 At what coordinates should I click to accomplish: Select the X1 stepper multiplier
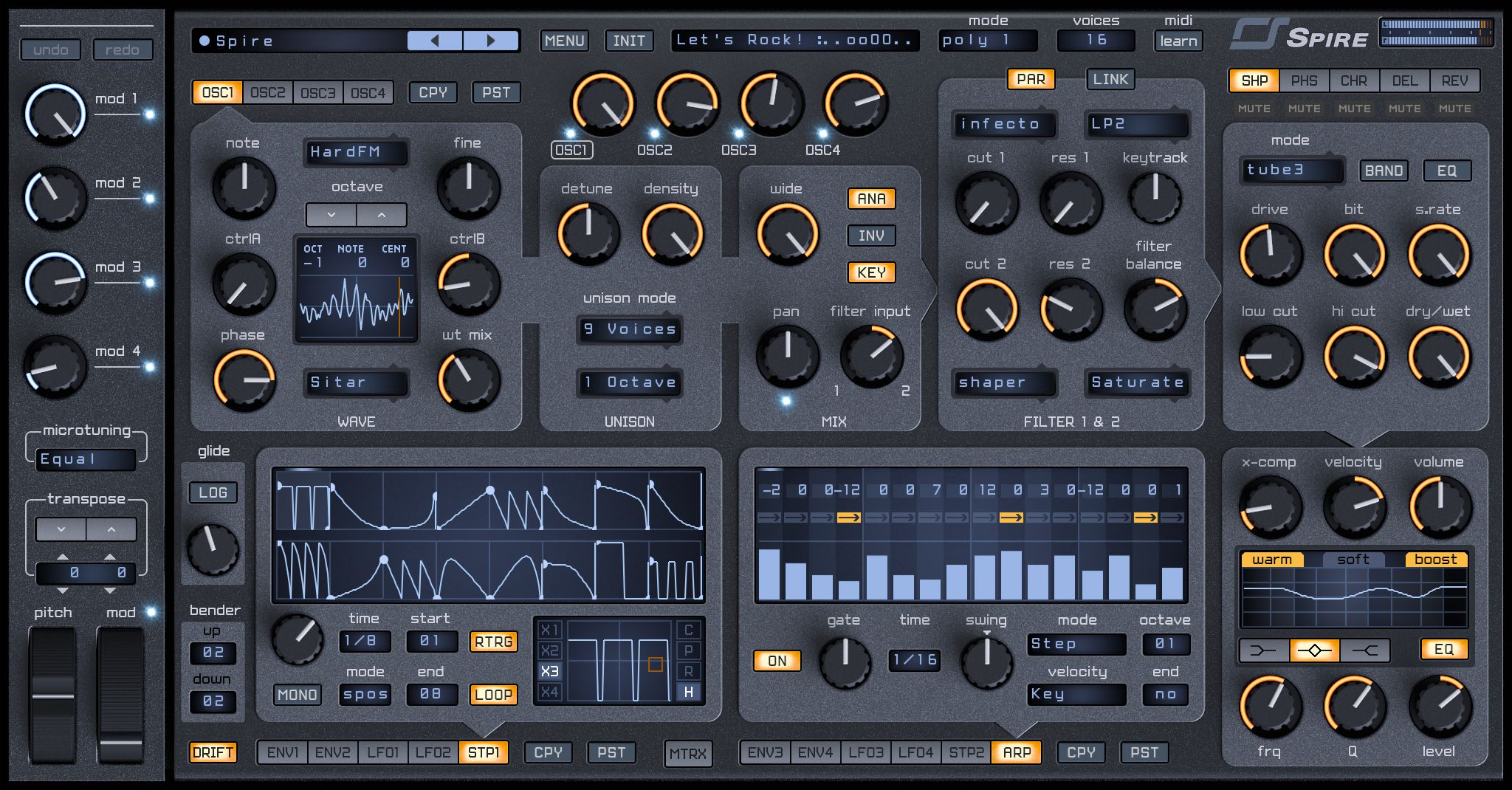click(549, 630)
